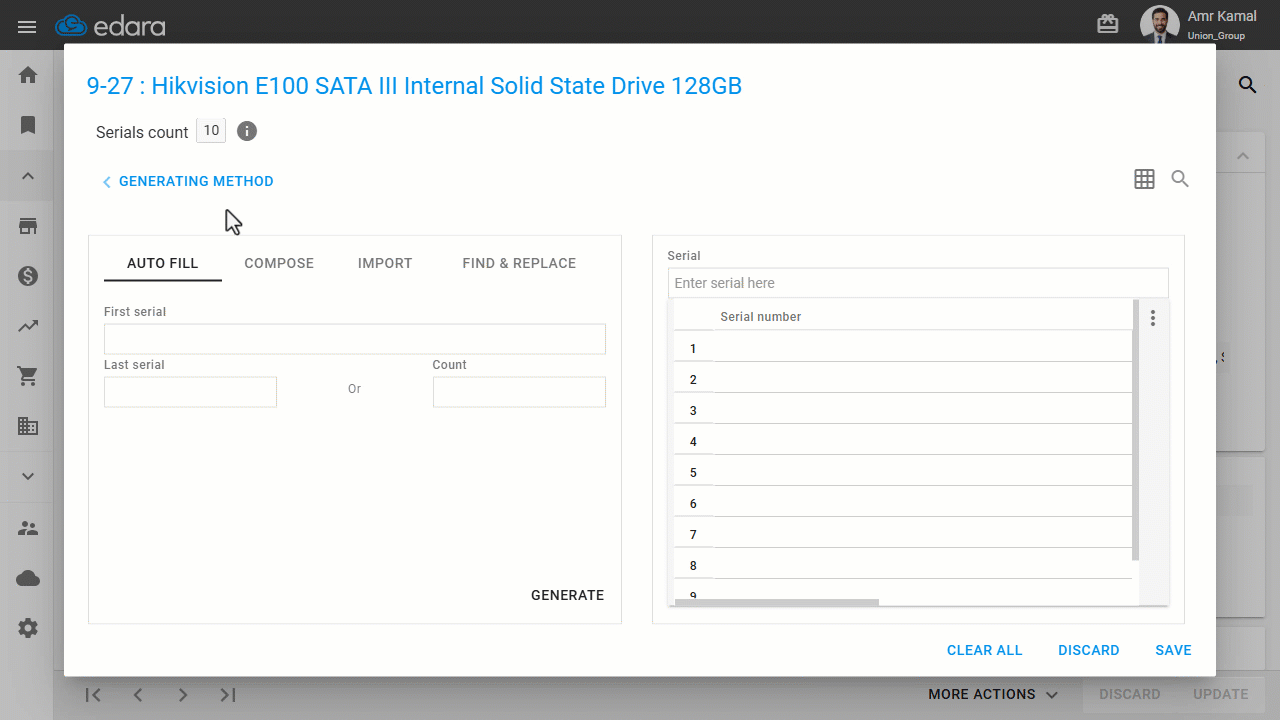Open the More Actions dropdown
Viewport: 1280px width, 720px height.
pyautogui.click(x=992, y=694)
